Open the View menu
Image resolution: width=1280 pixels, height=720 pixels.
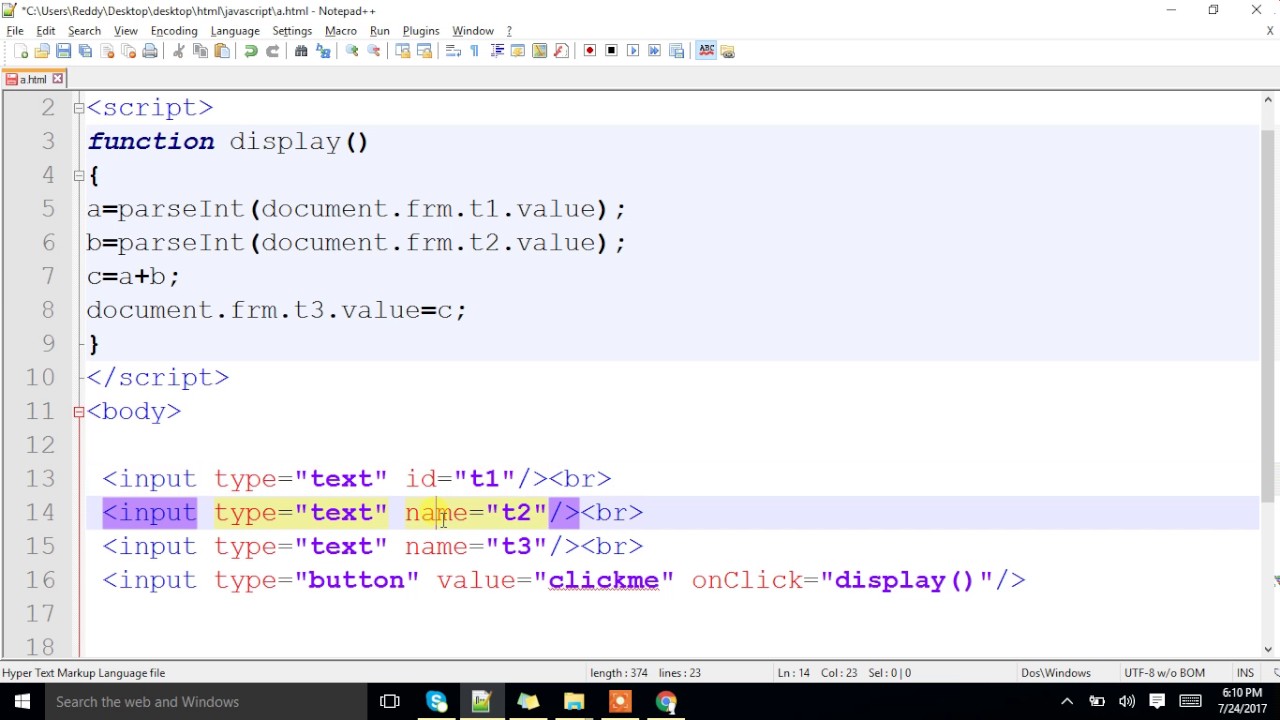click(126, 31)
